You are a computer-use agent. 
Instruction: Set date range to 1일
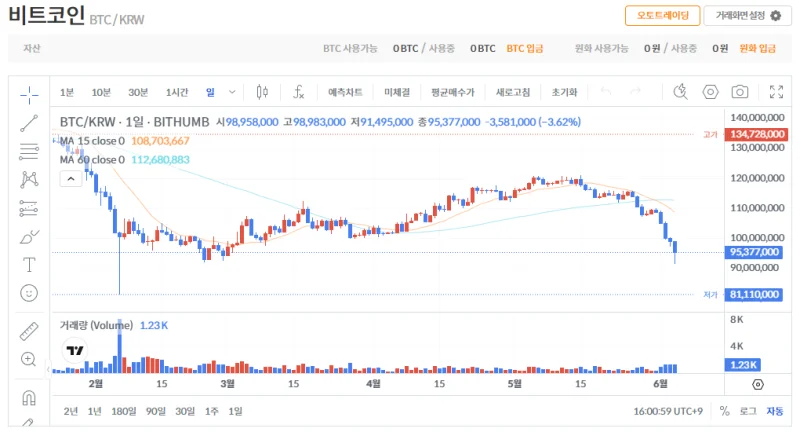pyautogui.click(x=235, y=411)
